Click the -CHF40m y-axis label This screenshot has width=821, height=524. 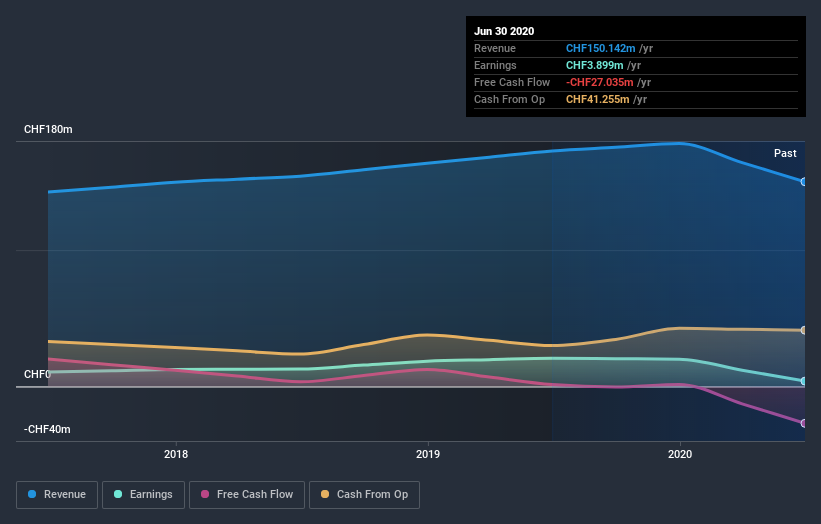tap(47, 429)
